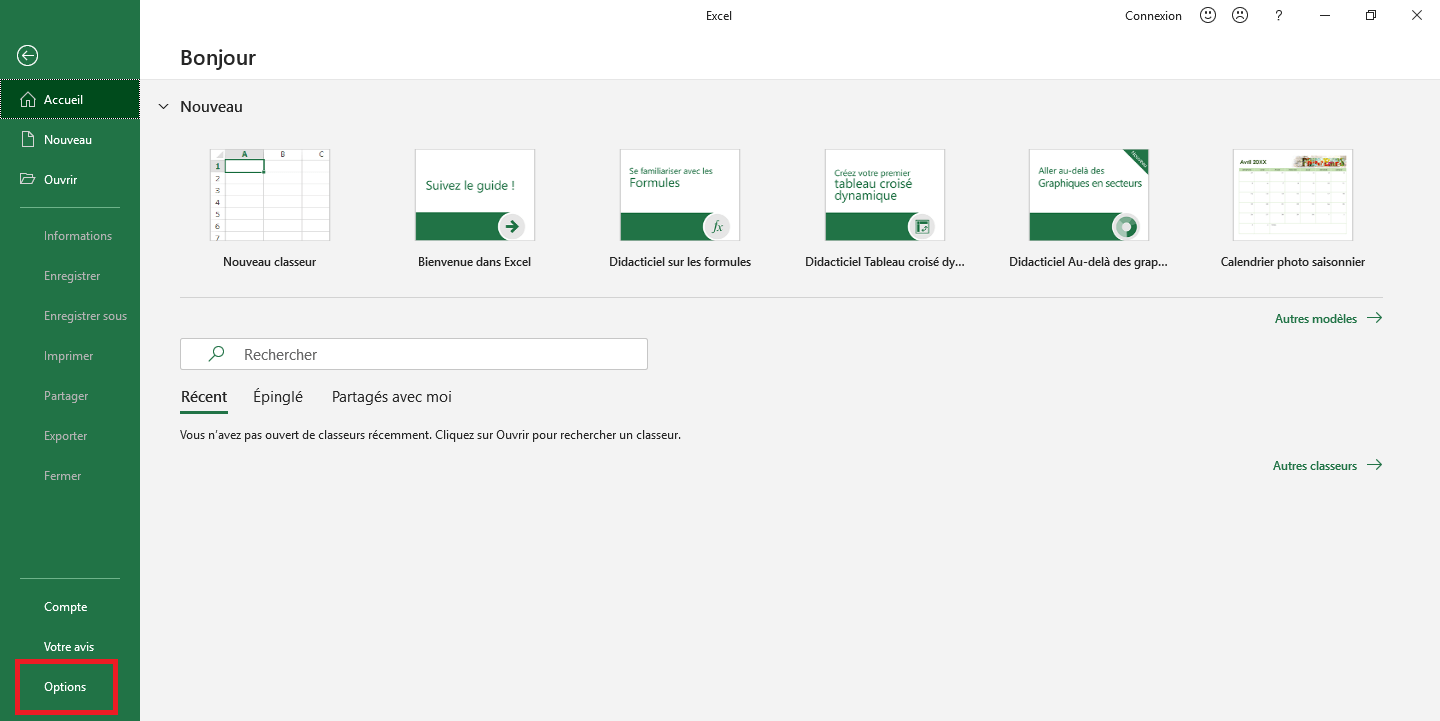The height and width of the screenshot is (721, 1440).
Task: Open Informations in the sidebar
Action: click(70, 236)
